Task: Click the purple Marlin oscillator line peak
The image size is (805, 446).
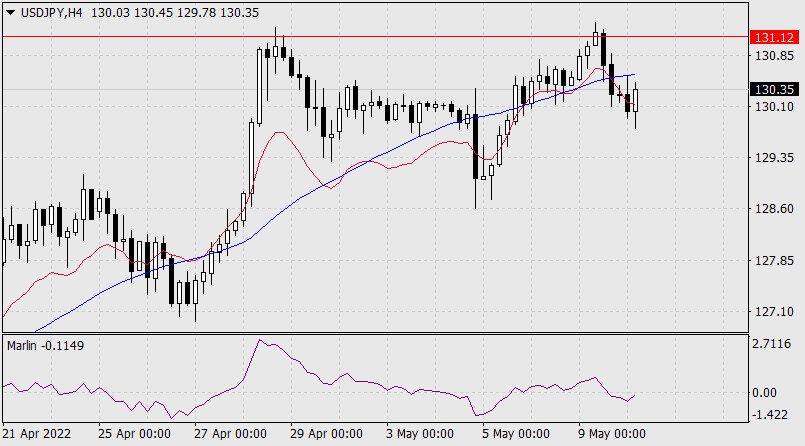Action: [x=259, y=341]
